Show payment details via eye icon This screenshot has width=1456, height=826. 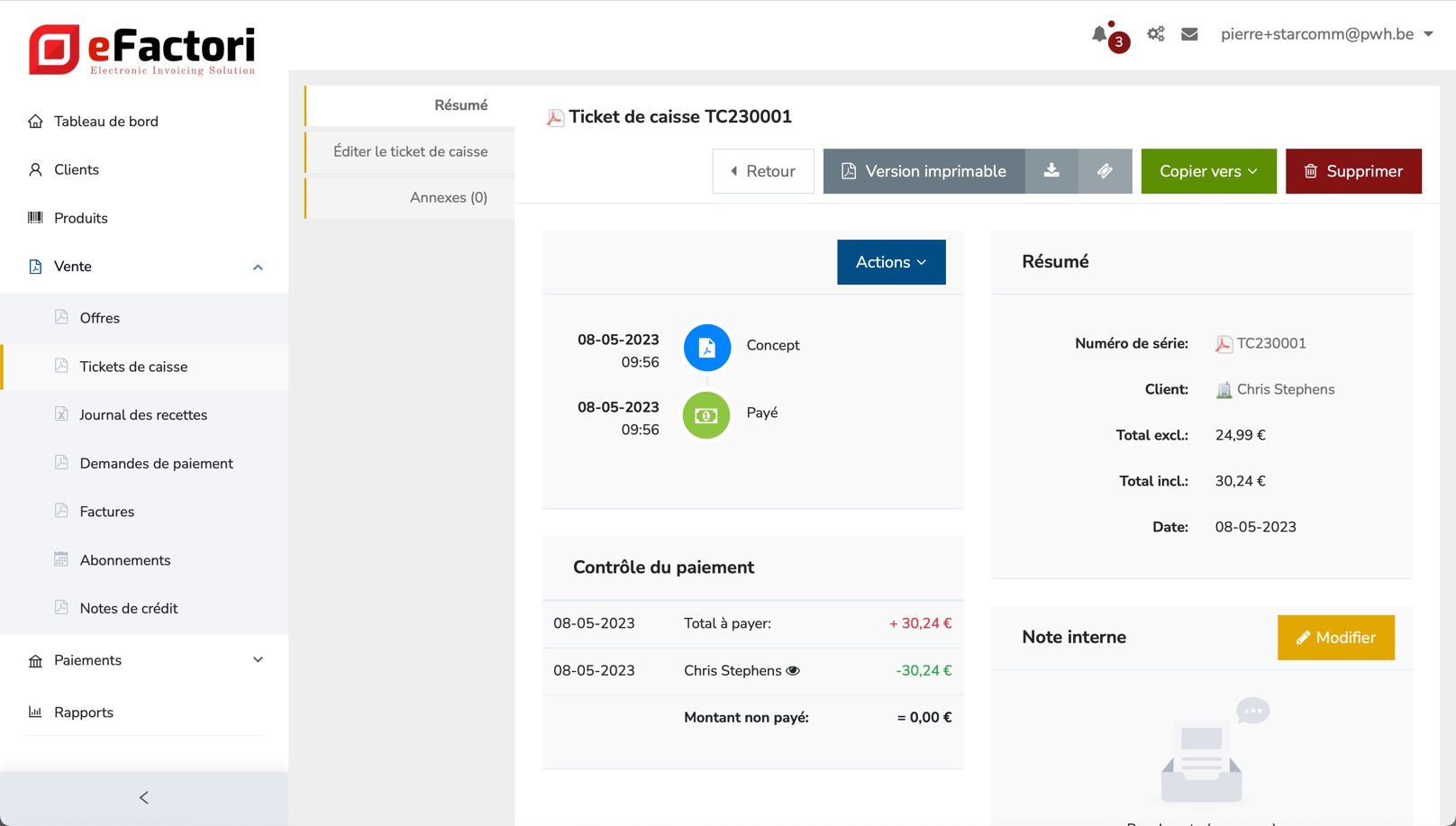coord(793,671)
